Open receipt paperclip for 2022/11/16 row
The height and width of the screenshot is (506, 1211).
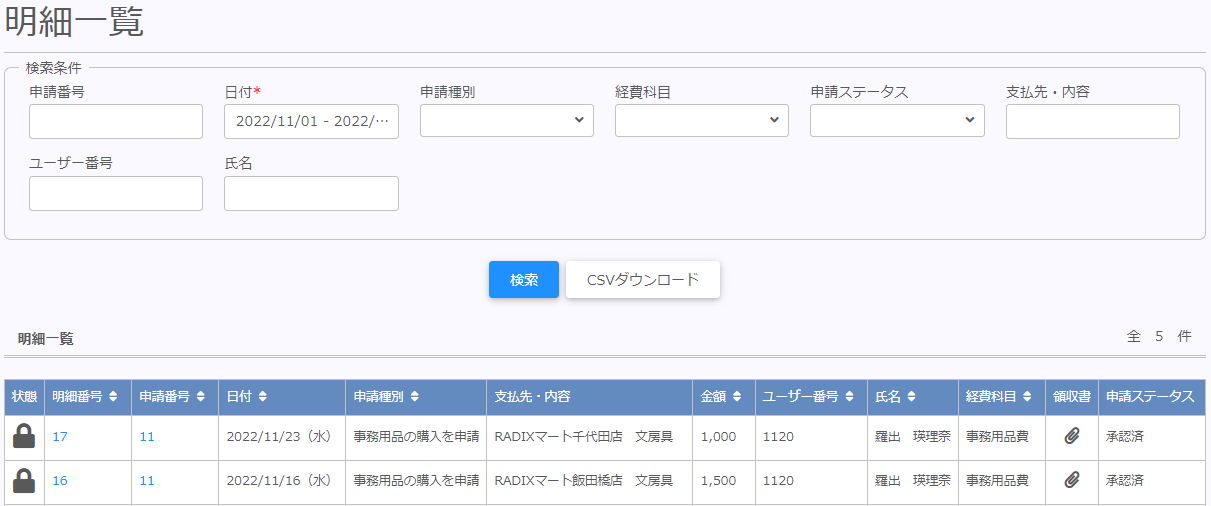(x=1071, y=481)
